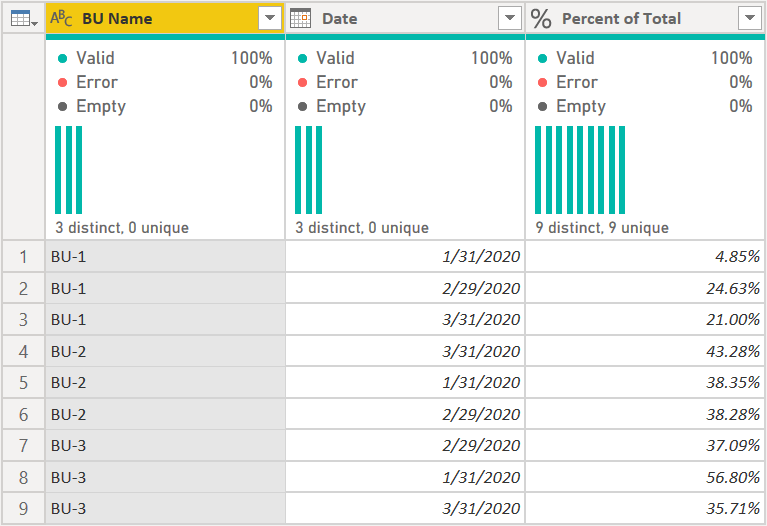Viewport: 767px width, 526px height.
Task: Click '9 distinct, 9 unique' text
Action: [602, 228]
